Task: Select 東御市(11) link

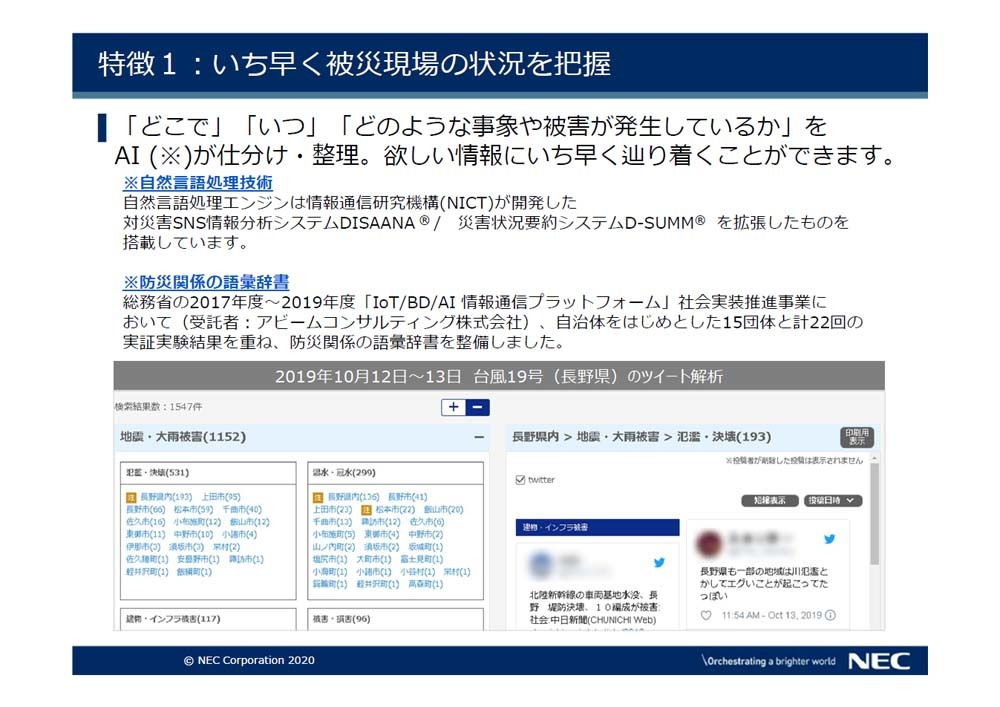Action: click(145, 534)
